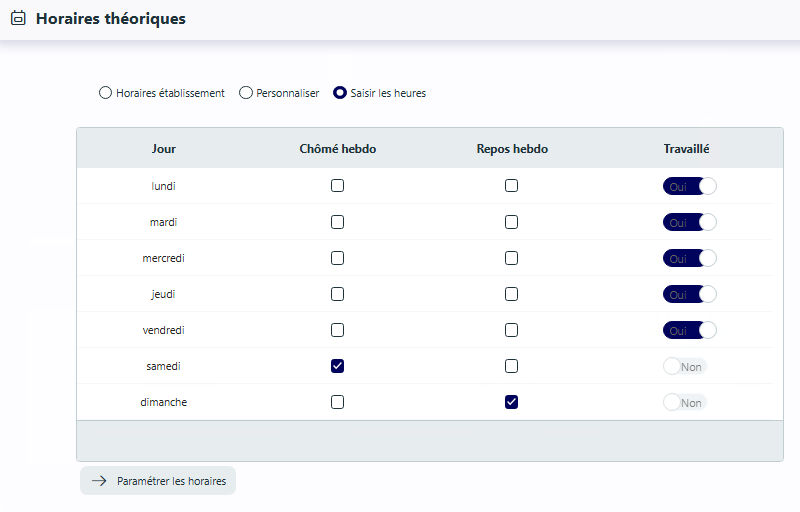Viewport: 800px width, 512px height.
Task: Click the calendar icon beside Horaires théoriques
Action: pos(18,18)
